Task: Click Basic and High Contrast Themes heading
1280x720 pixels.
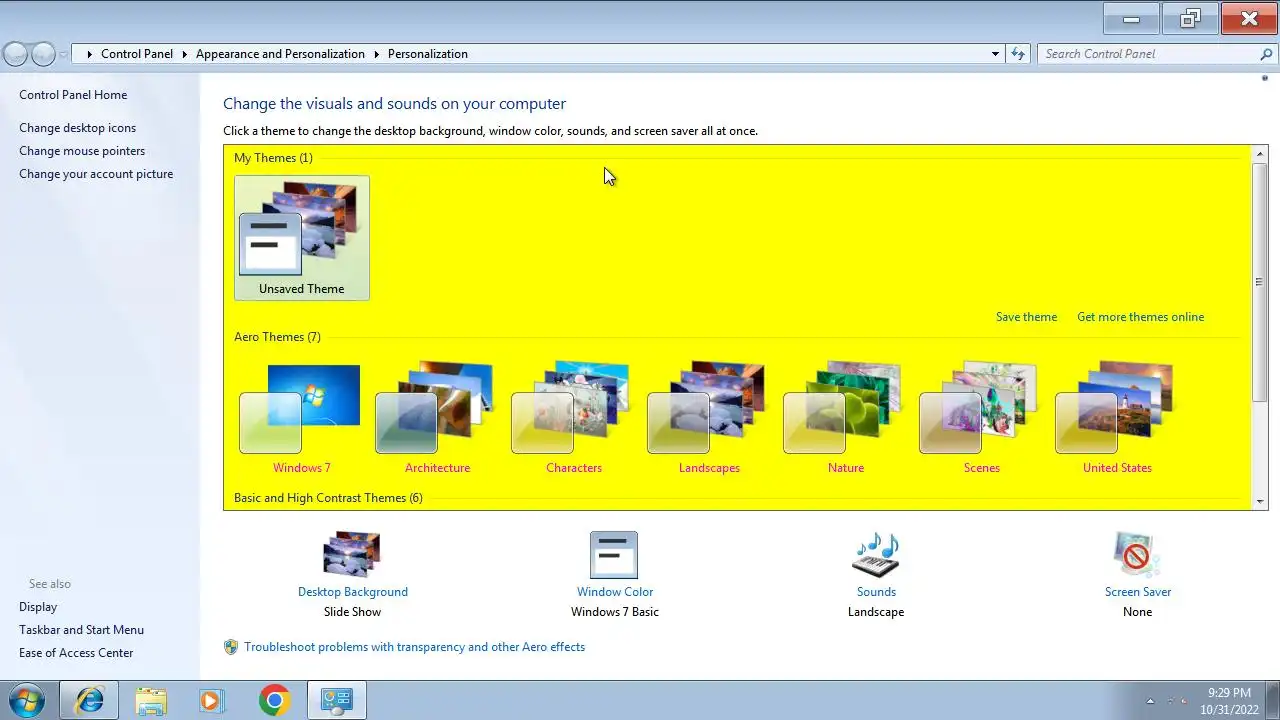Action: (328, 498)
